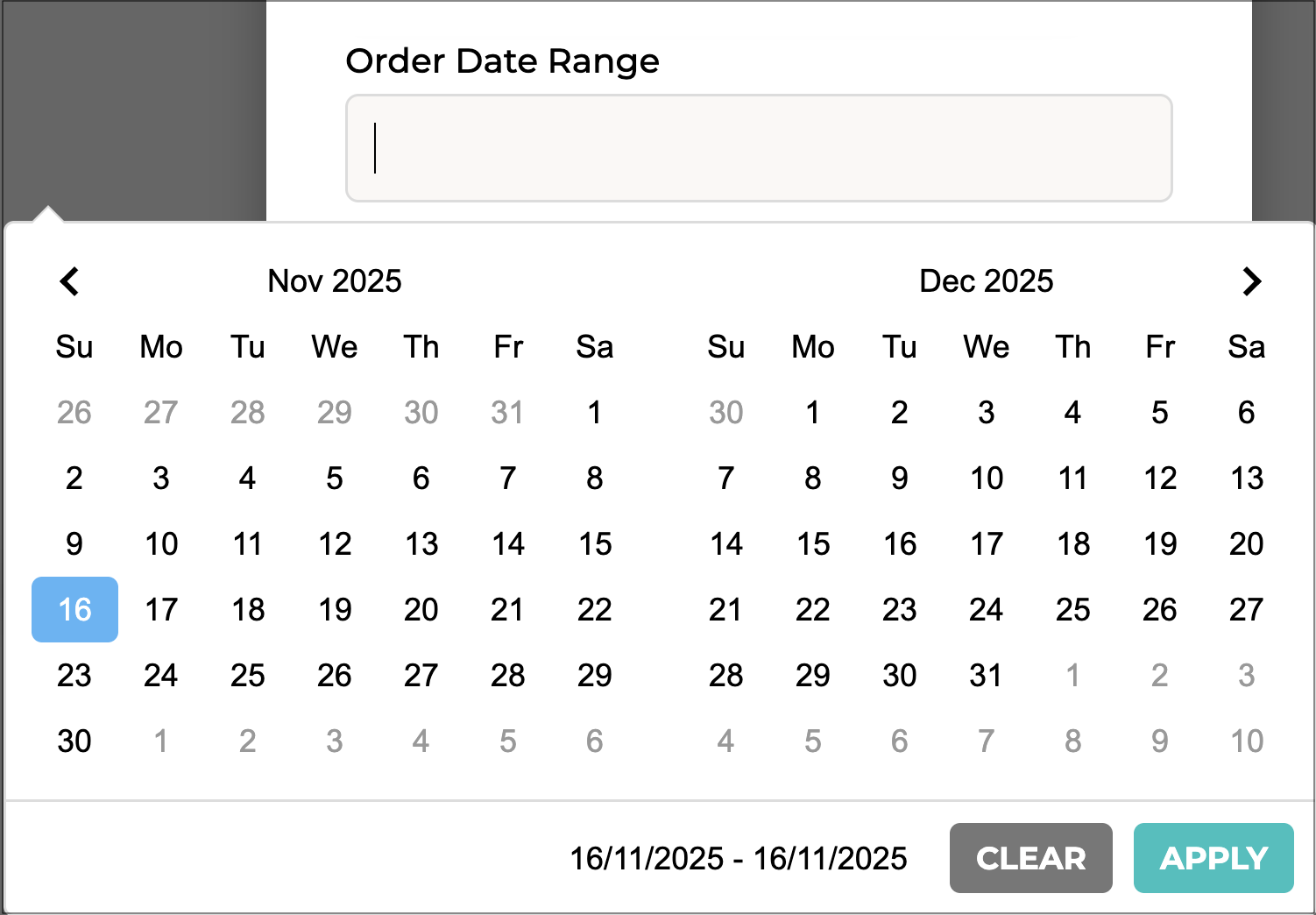The image size is (1316, 915).
Task: Select December 25 in the right calendar
Action: 1072,609
